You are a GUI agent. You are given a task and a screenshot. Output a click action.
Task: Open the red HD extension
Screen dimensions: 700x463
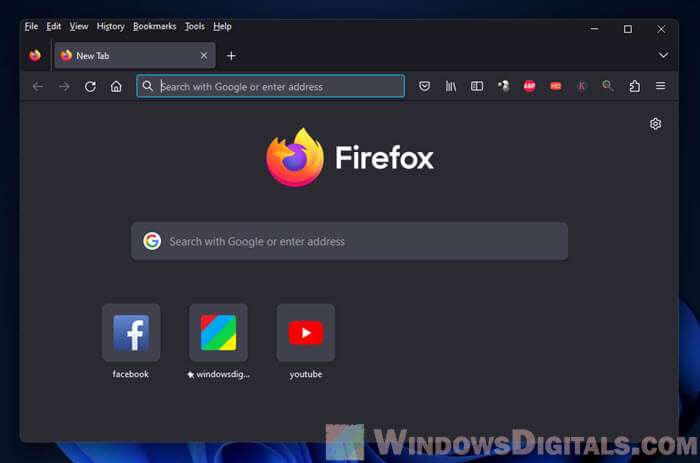coord(555,86)
